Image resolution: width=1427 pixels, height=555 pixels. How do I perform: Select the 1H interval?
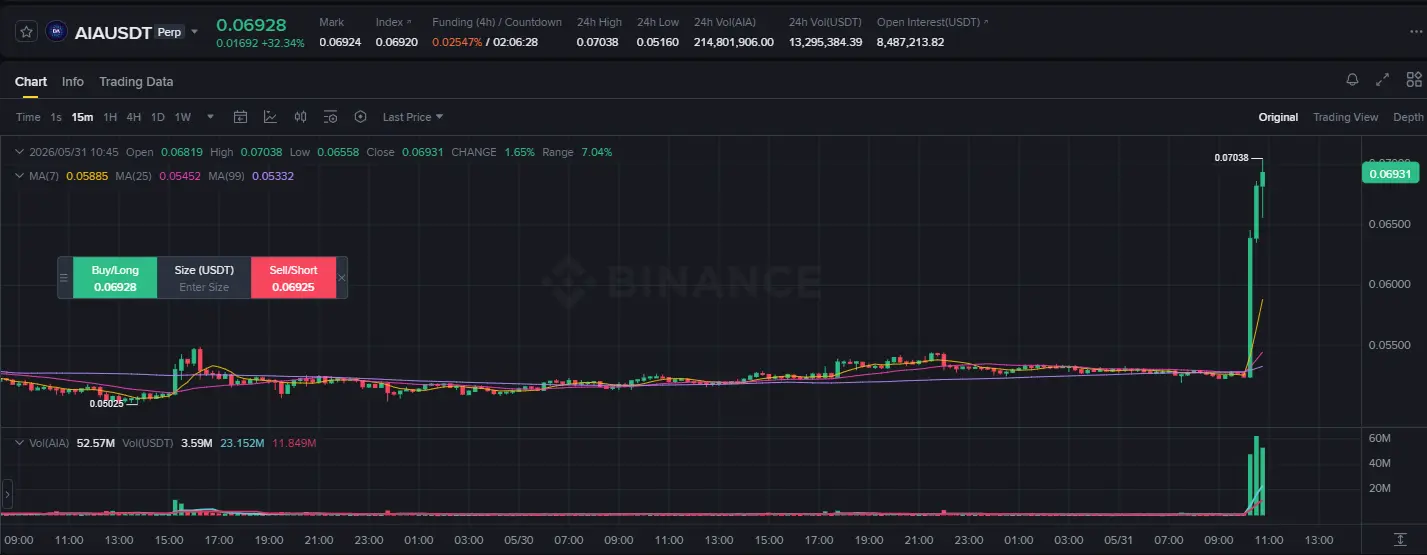click(x=110, y=117)
